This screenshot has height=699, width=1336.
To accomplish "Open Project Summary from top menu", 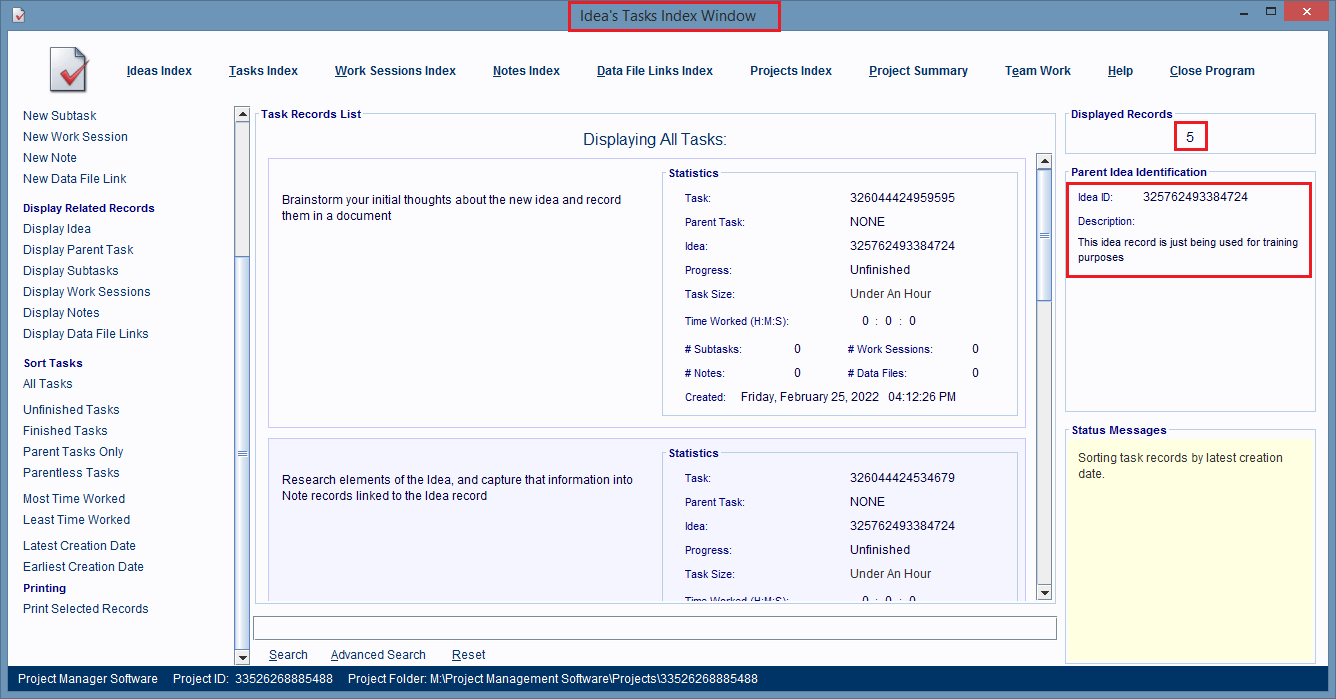I will pos(918,71).
